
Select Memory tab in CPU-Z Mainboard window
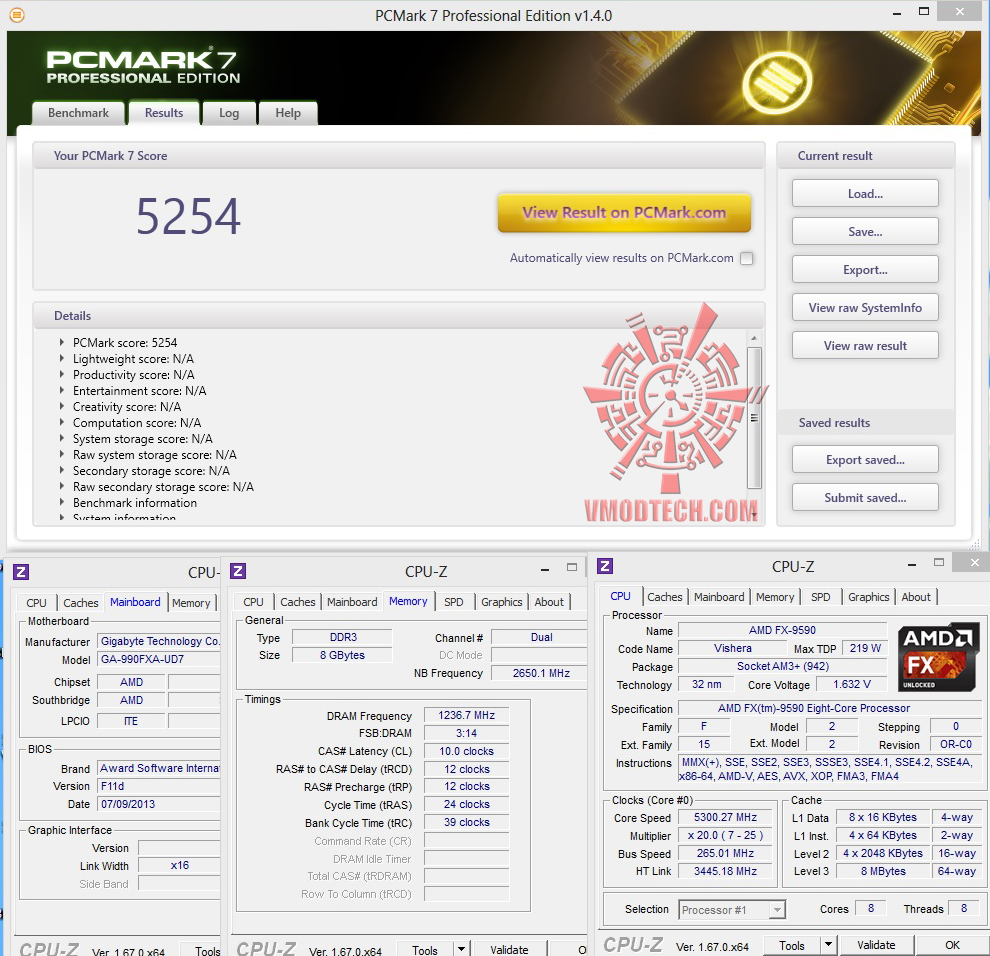[x=191, y=603]
